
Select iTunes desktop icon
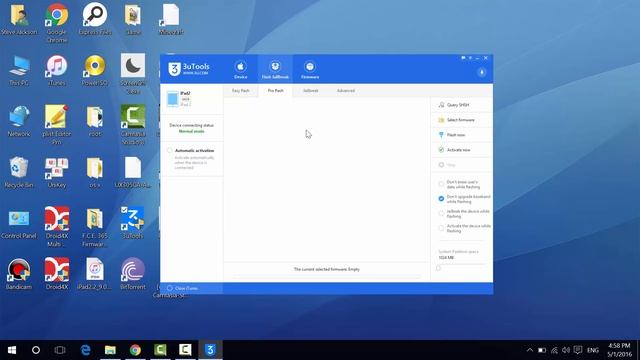pyautogui.click(x=57, y=70)
